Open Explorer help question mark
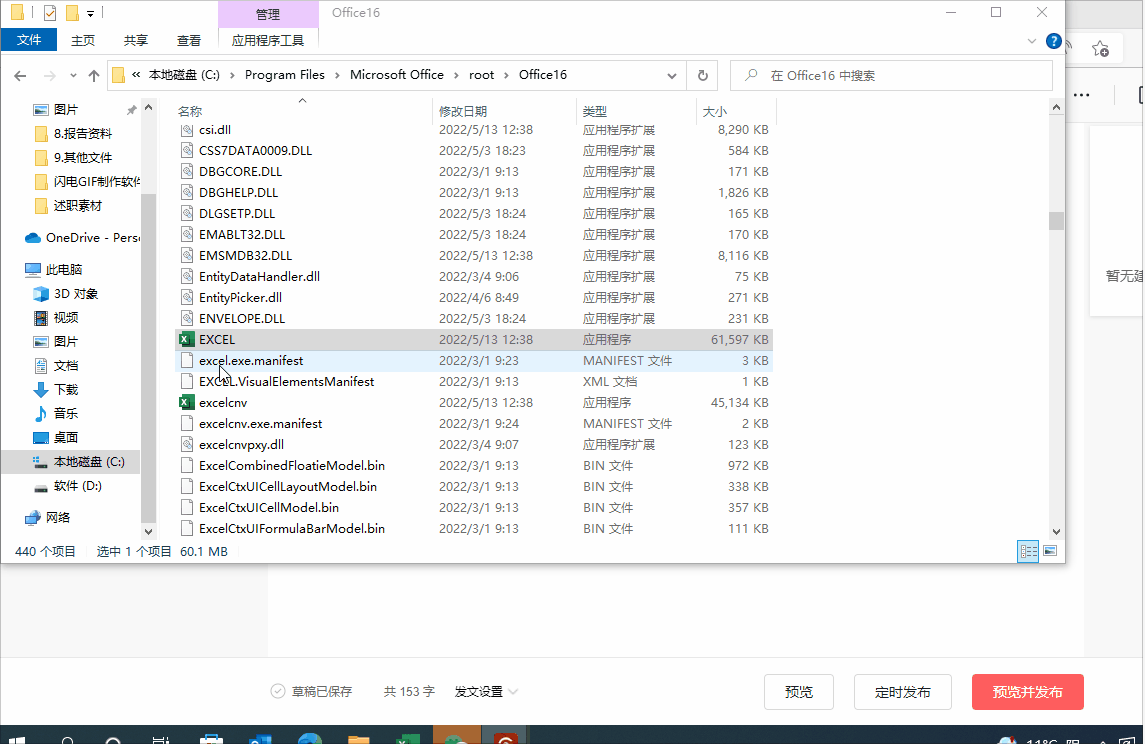Image resolution: width=1145 pixels, height=744 pixels. pos(1053,41)
